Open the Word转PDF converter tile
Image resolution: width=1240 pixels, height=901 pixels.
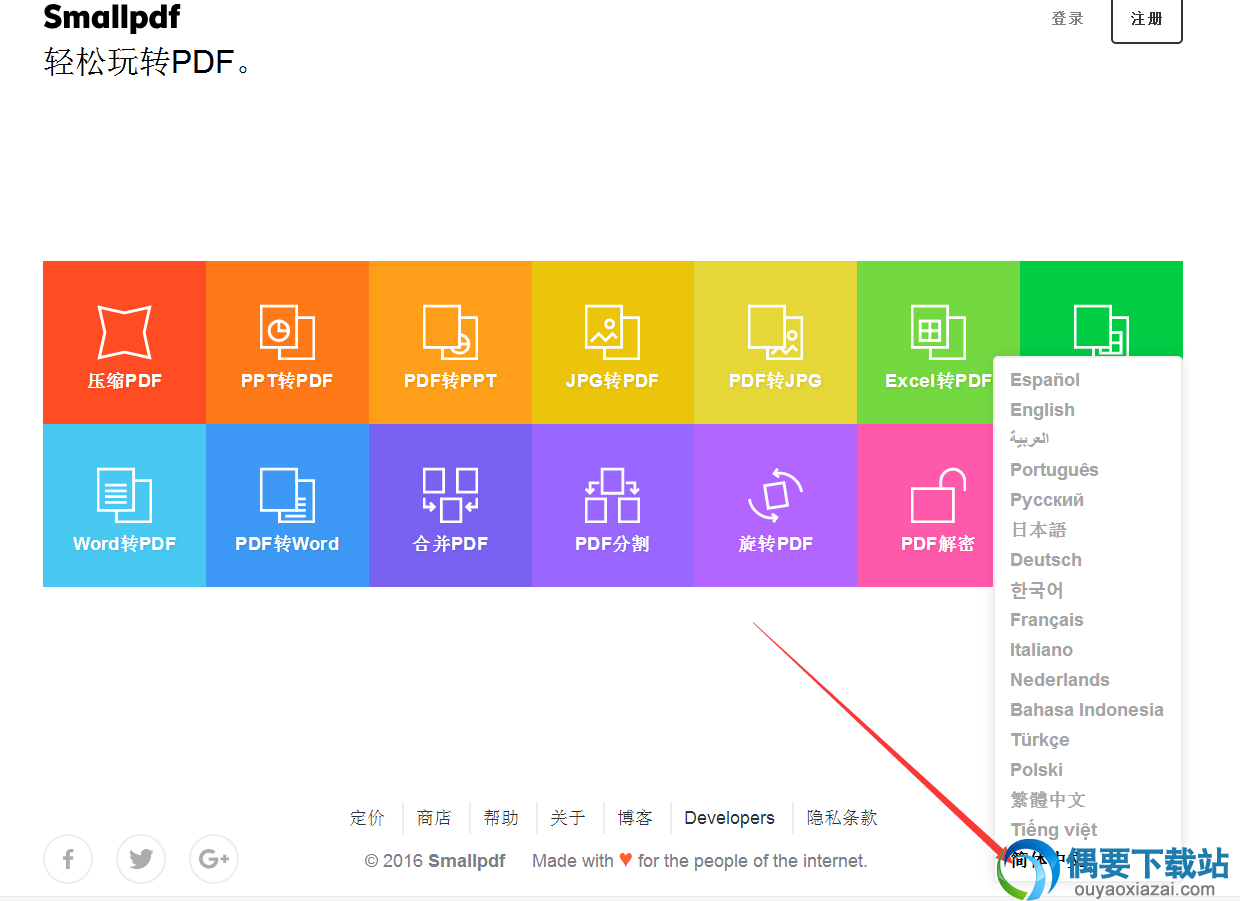tap(124, 505)
